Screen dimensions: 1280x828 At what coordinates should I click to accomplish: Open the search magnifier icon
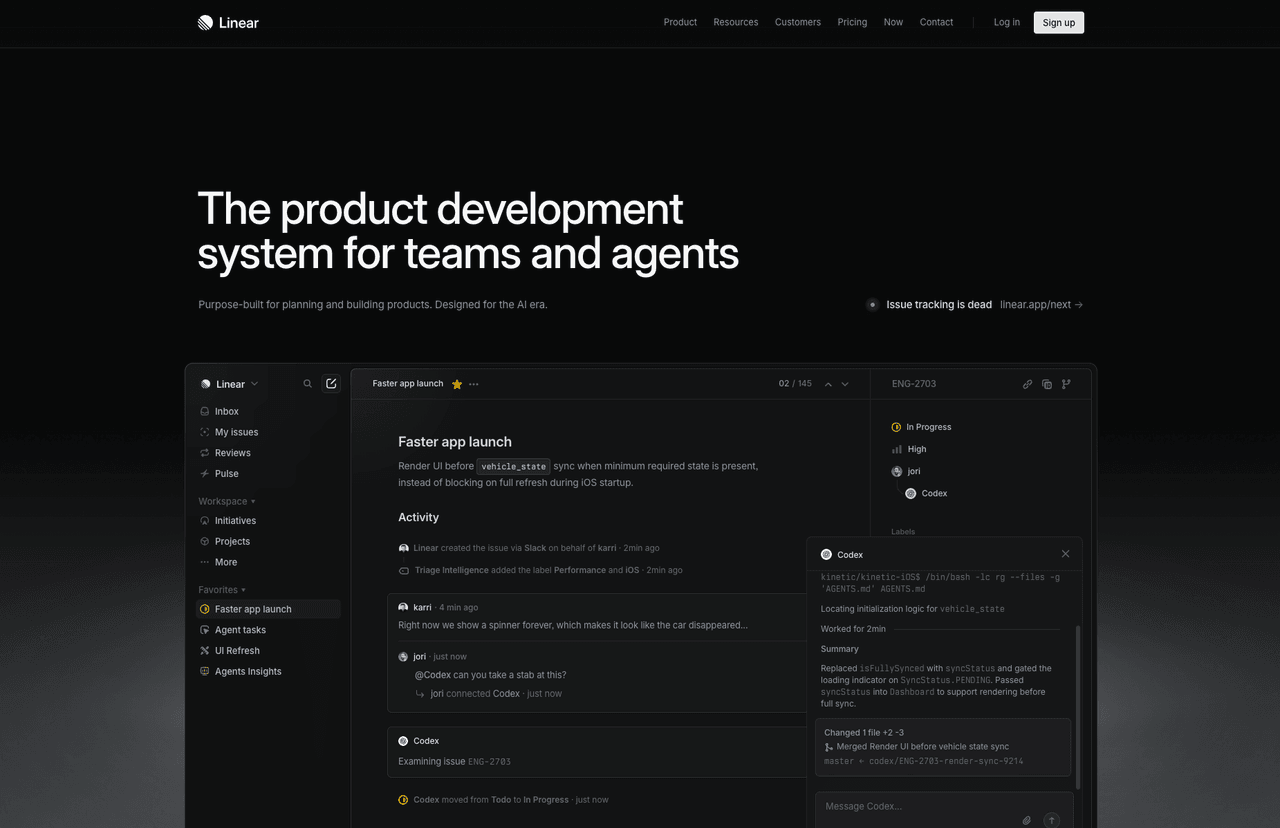[308, 383]
